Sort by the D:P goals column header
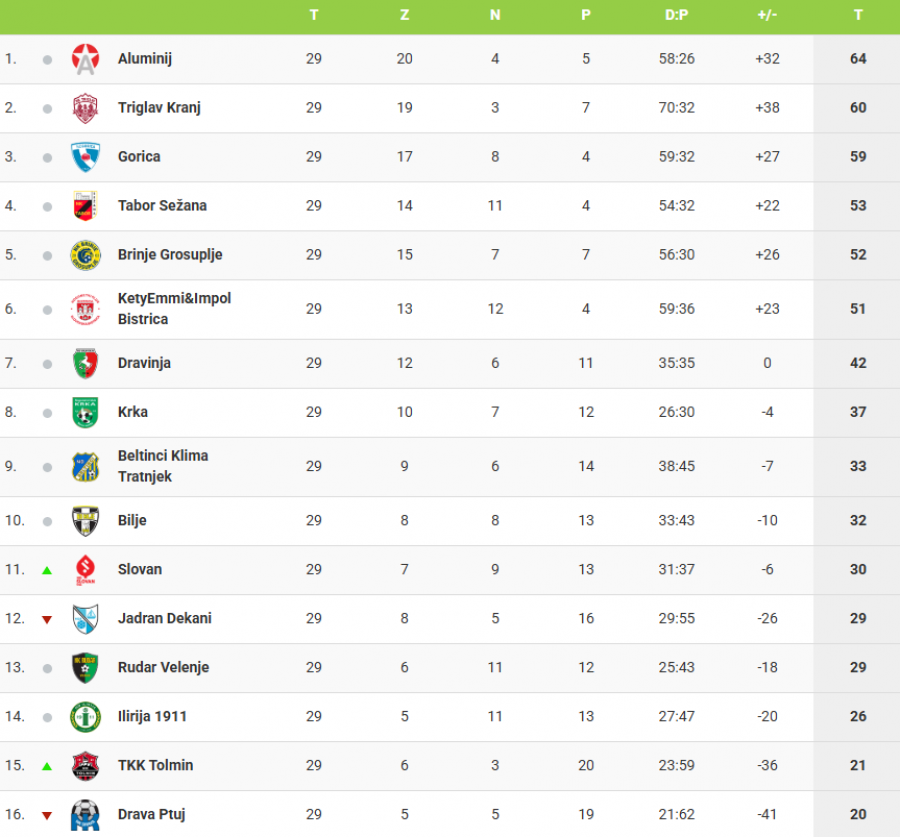Screen dimensions: 900x837 pyautogui.click(x=676, y=15)
